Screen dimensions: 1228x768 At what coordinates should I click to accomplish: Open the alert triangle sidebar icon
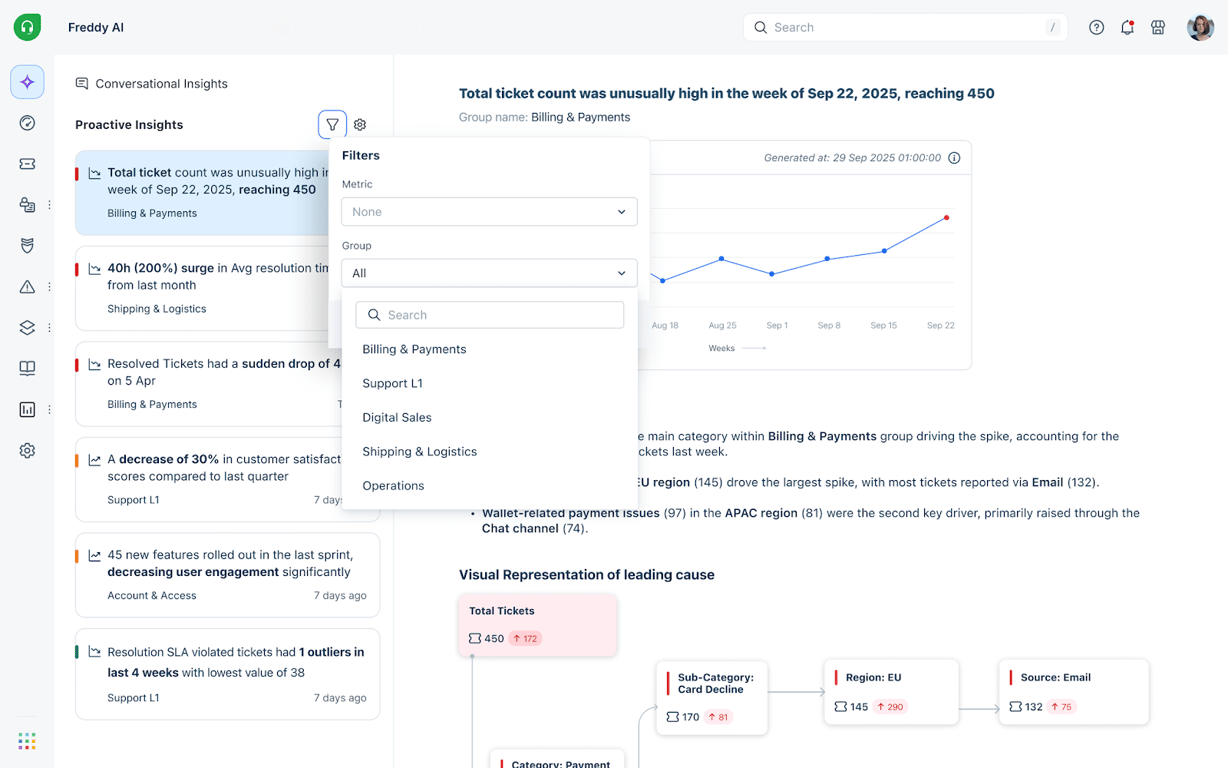[27, 287]
